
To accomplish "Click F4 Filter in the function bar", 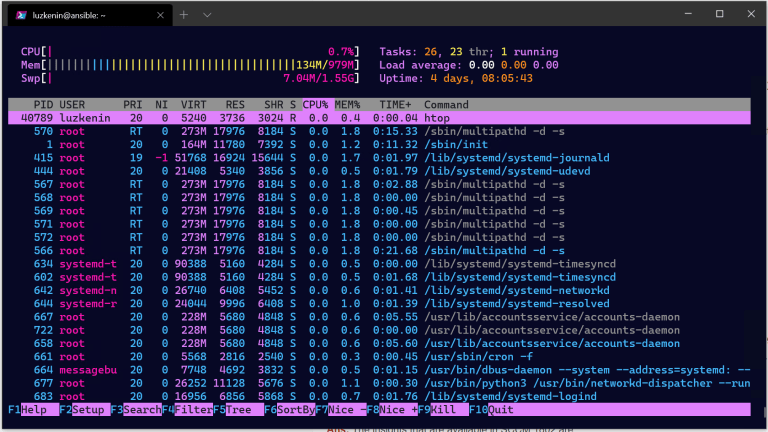I will [x=187, y=409].
